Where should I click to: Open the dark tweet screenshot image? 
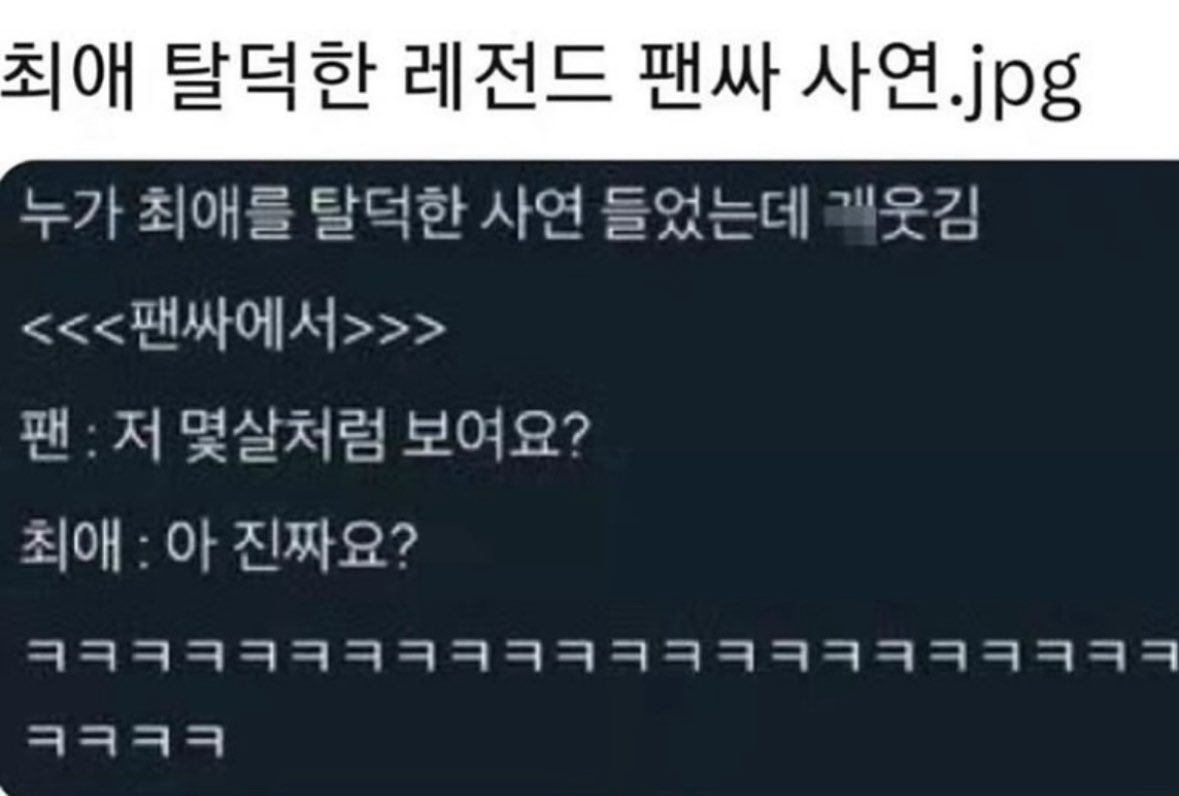coord(590,478)
